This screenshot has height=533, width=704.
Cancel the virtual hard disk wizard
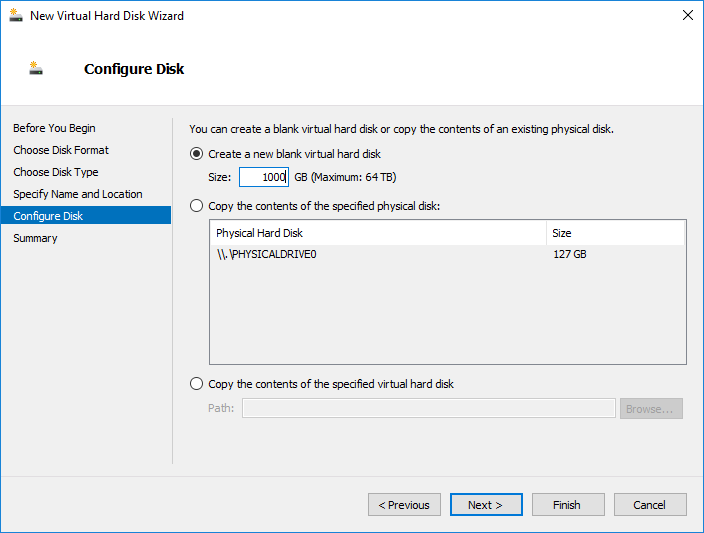tap(650, 505)
